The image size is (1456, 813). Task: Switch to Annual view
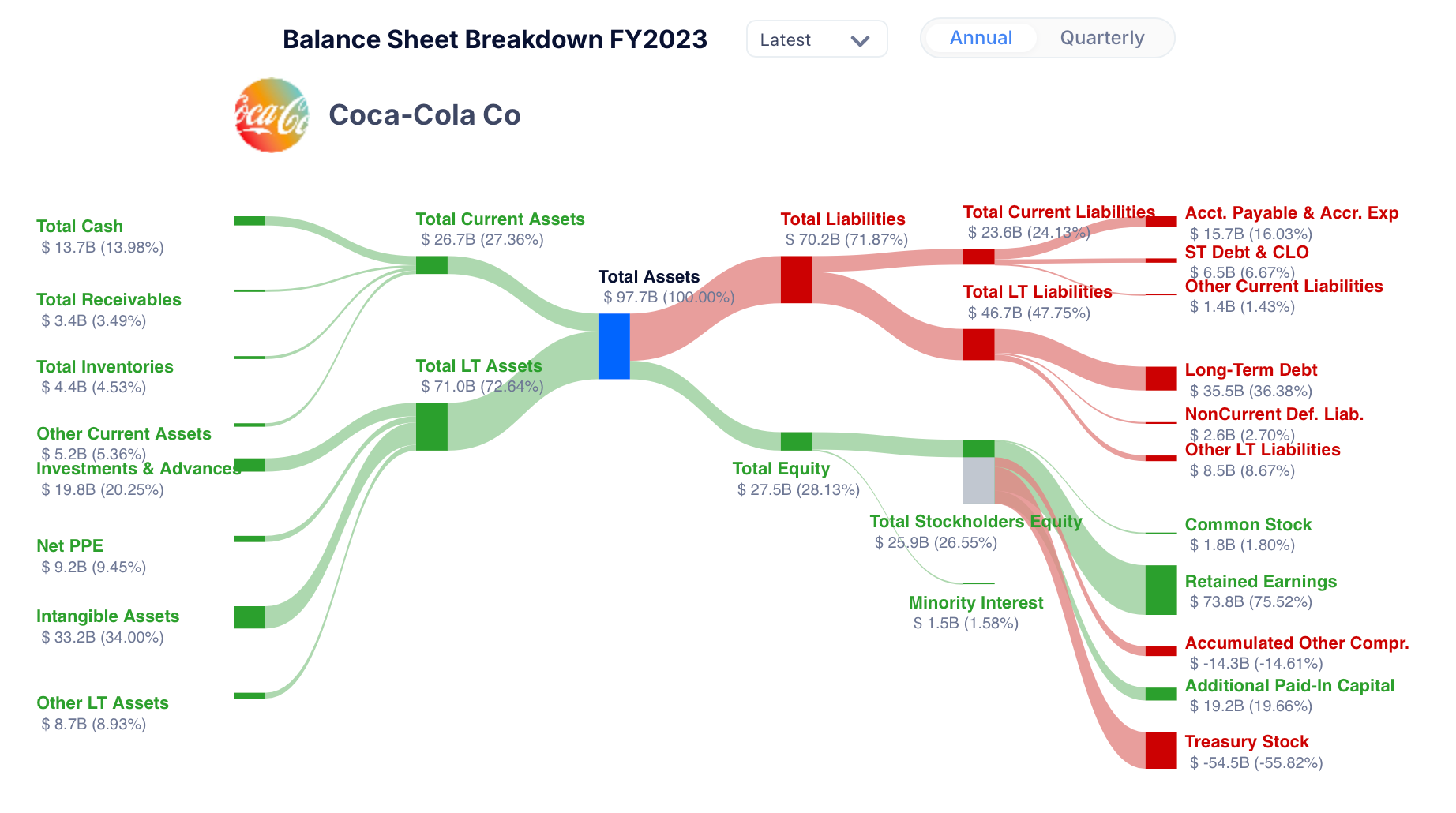pyautogui.click(x=981, y=38)
